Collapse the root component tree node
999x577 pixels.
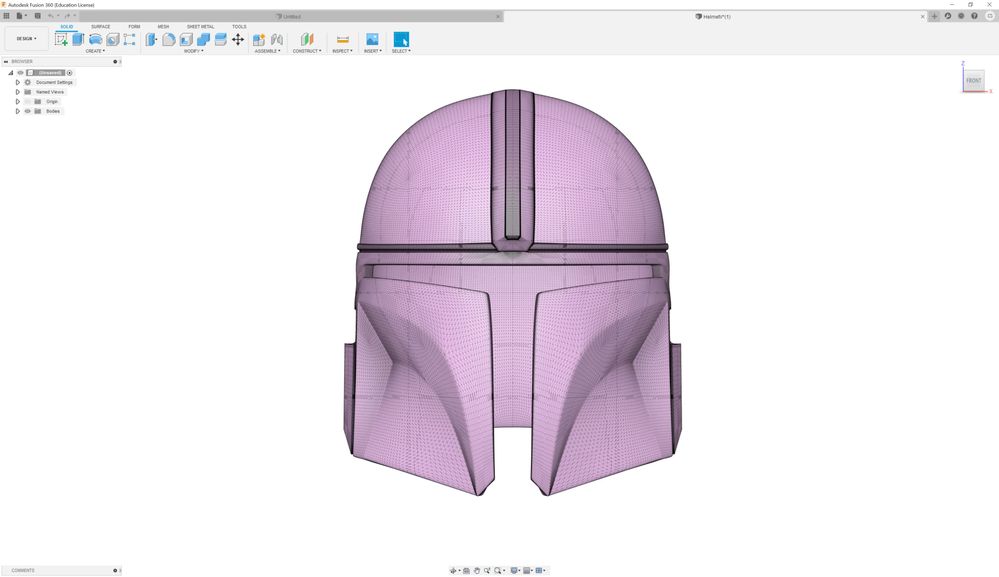click(x=11, y=73)
